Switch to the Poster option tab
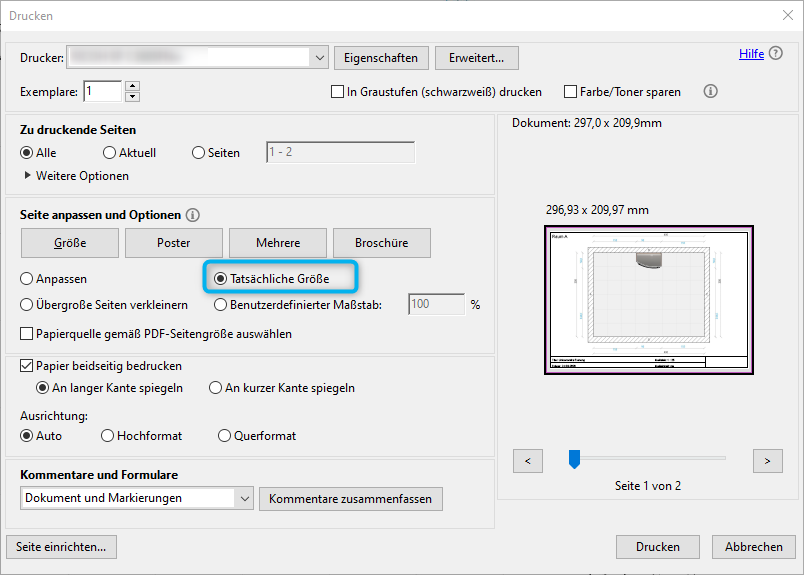 174,243
